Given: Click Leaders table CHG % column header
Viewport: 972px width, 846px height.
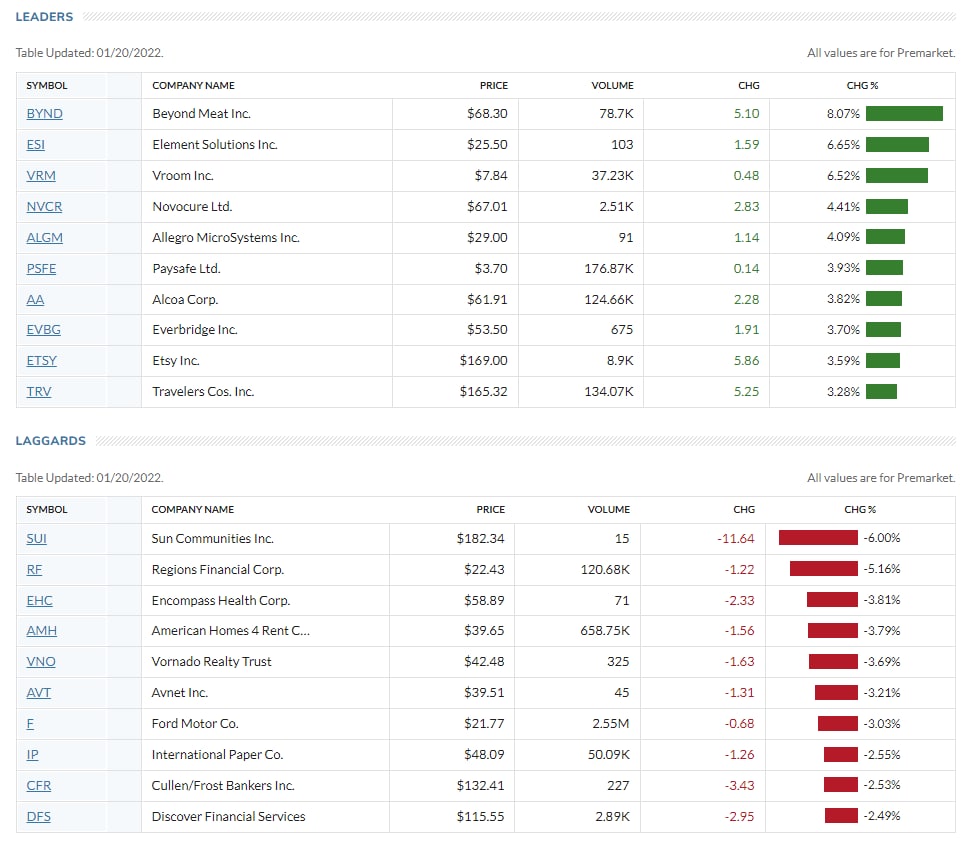Looking at the screenshot, I should [x=862, y=86].
